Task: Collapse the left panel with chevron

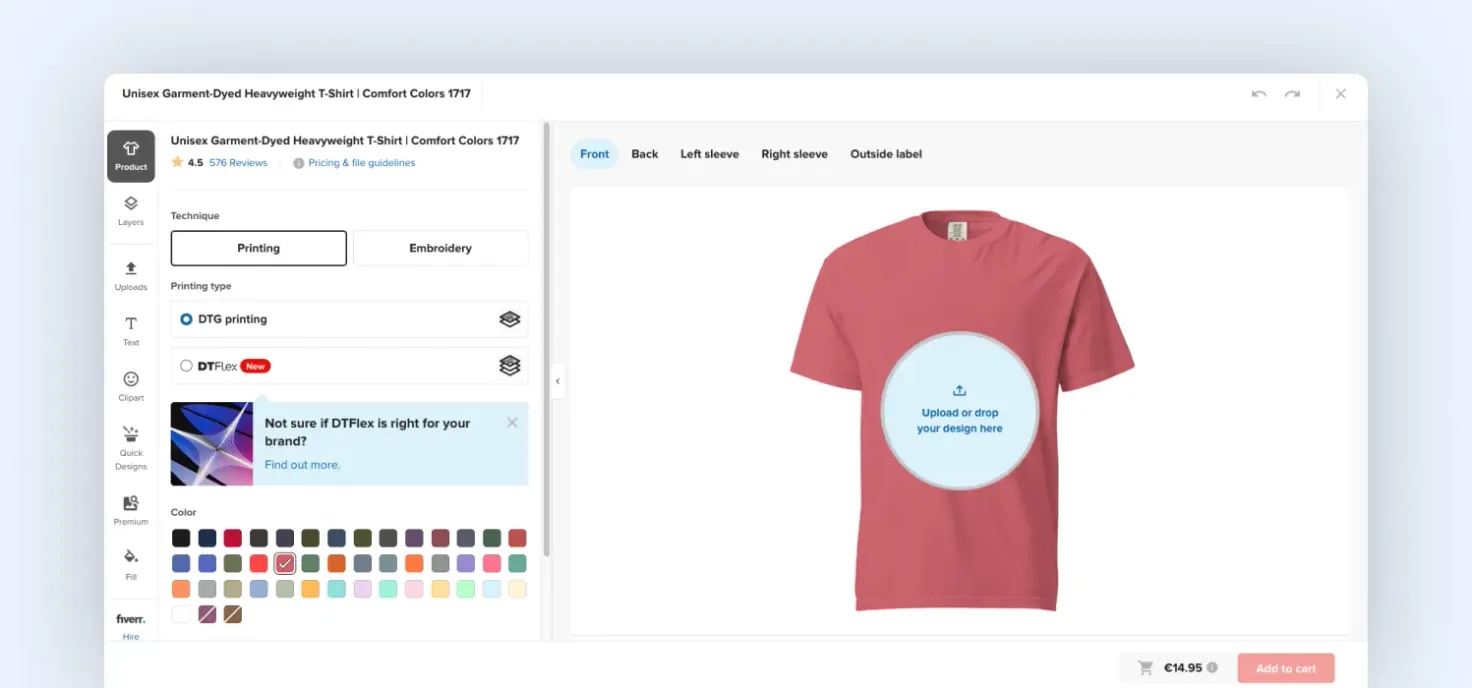Action: 558,381
